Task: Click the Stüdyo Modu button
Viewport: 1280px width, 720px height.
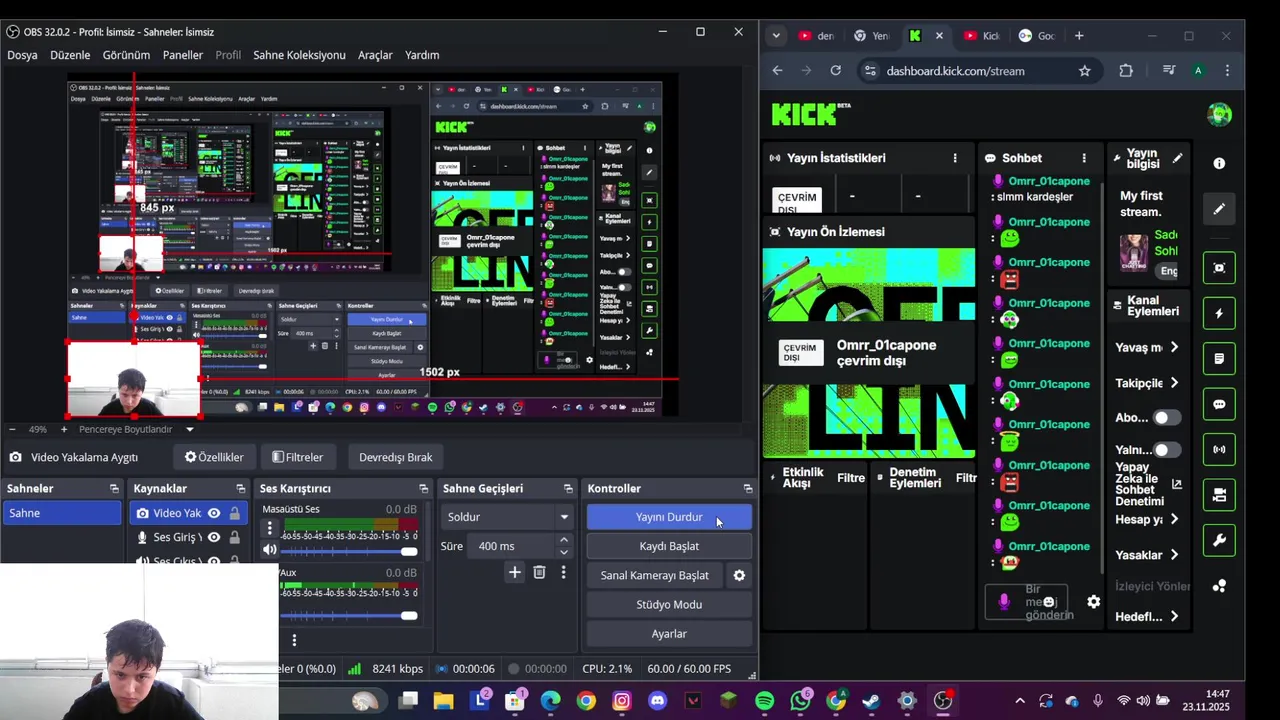Action: [x=669, y=604]
